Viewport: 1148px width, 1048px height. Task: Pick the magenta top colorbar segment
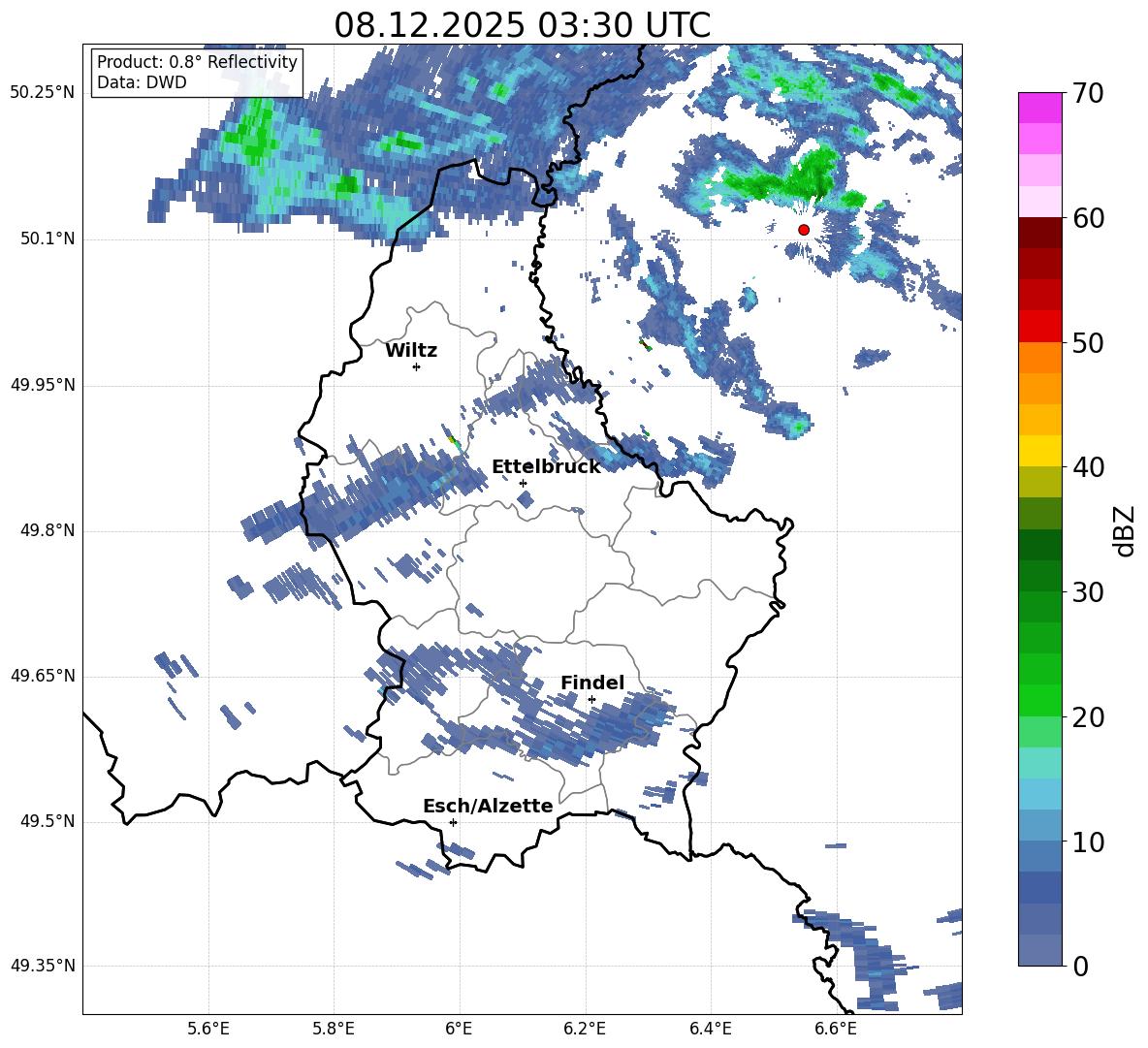click(1039, 108)
